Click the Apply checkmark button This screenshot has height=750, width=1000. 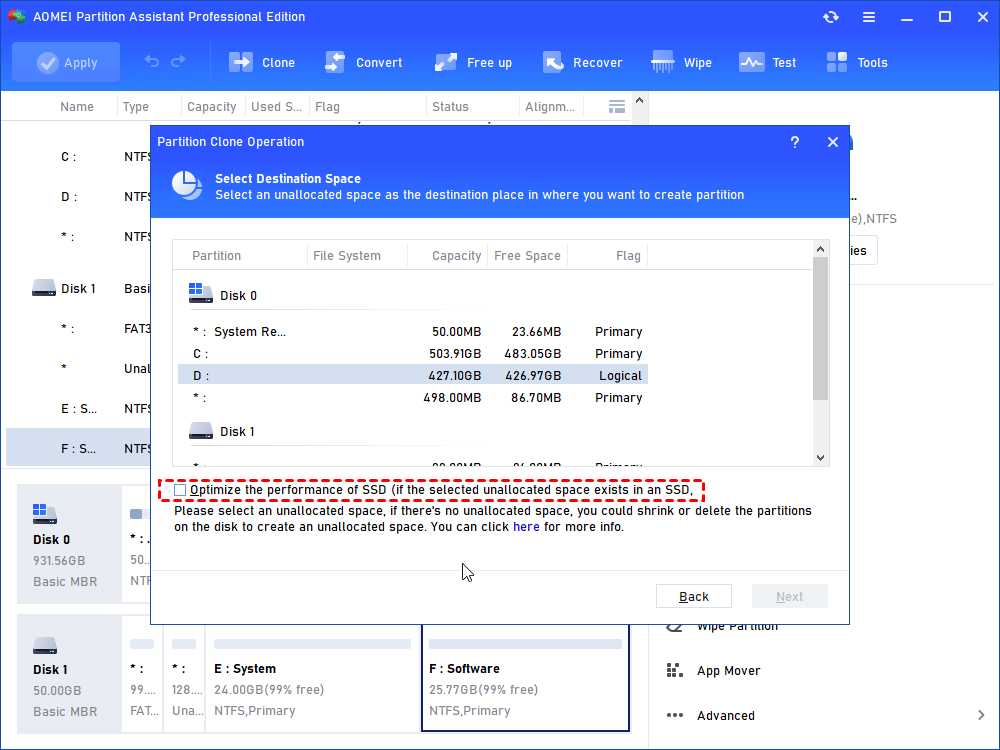(x=66, y=62)
